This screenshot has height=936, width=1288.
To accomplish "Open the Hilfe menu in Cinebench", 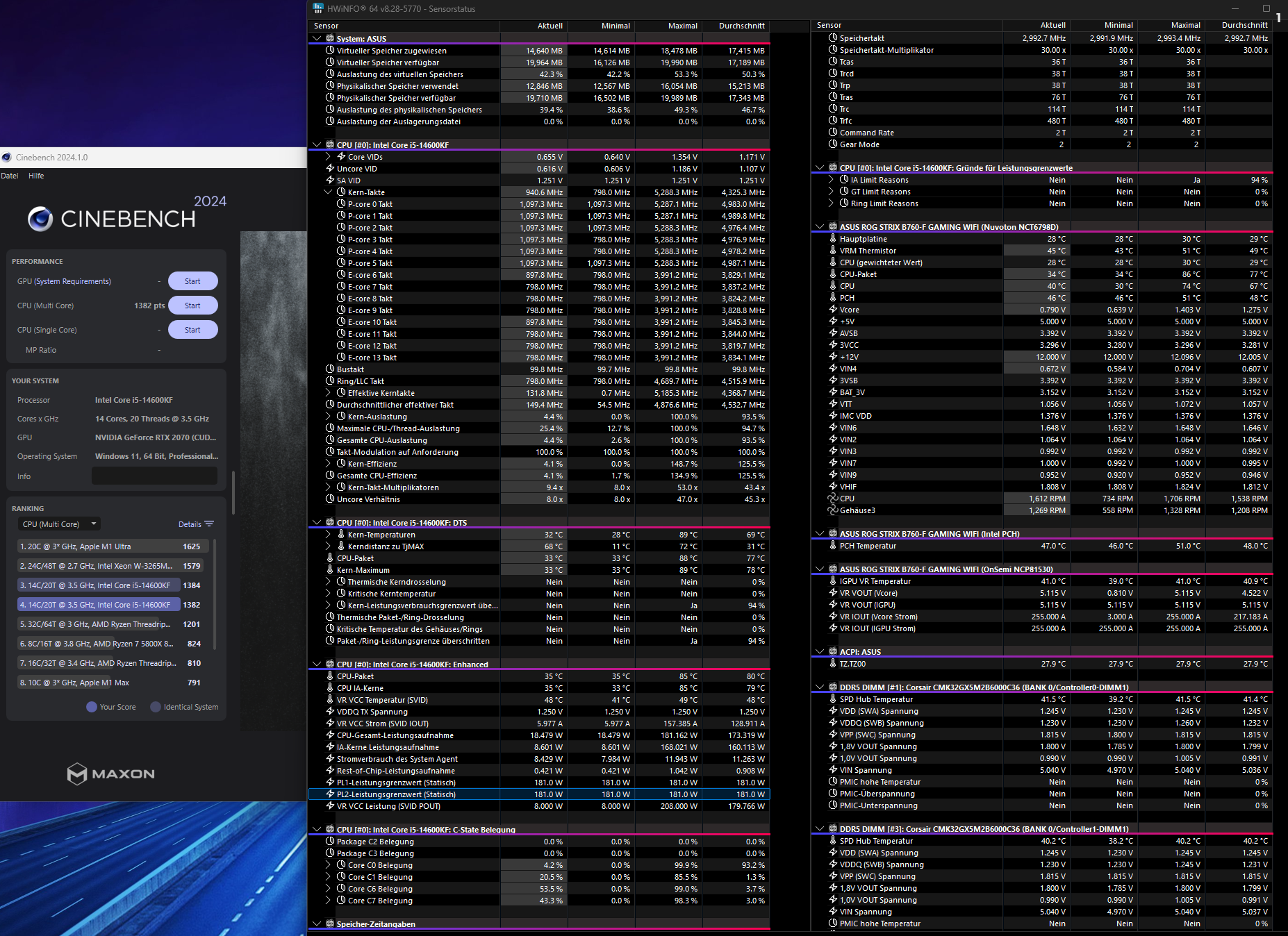I will click(36, 176).
